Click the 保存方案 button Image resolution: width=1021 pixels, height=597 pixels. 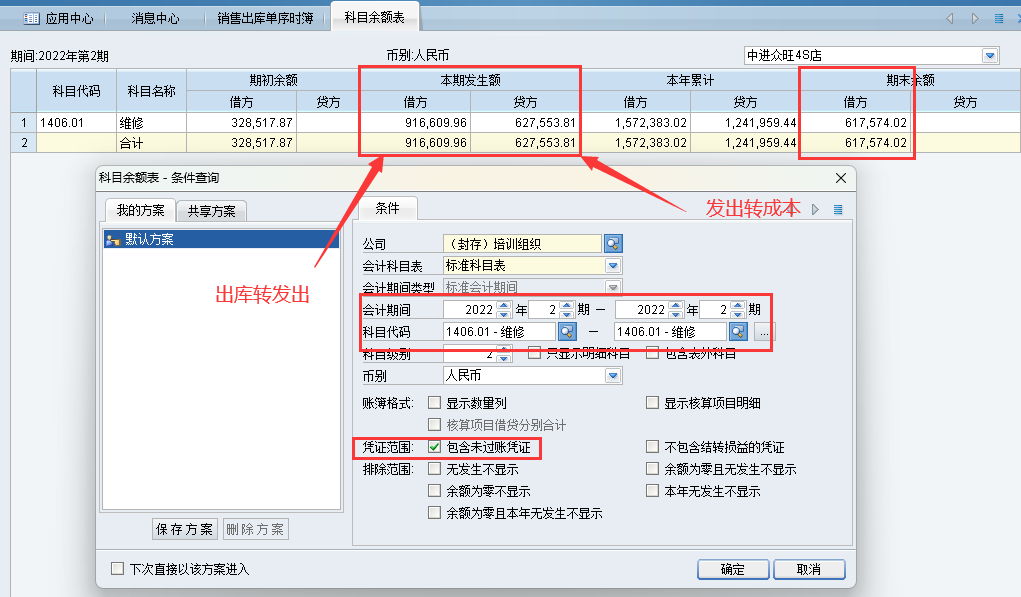(x=184, y=529)
